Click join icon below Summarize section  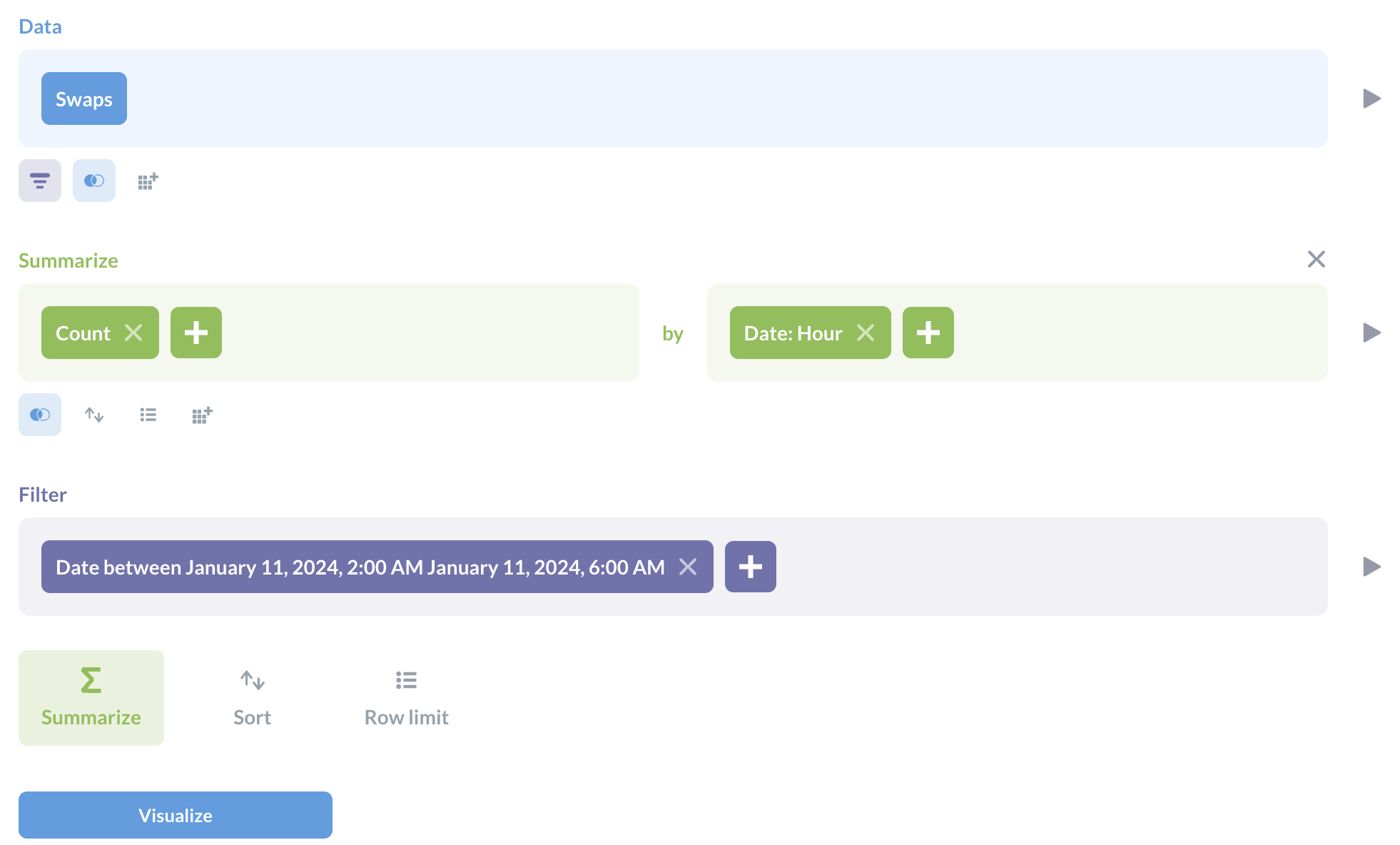click(x=40, y=415)
